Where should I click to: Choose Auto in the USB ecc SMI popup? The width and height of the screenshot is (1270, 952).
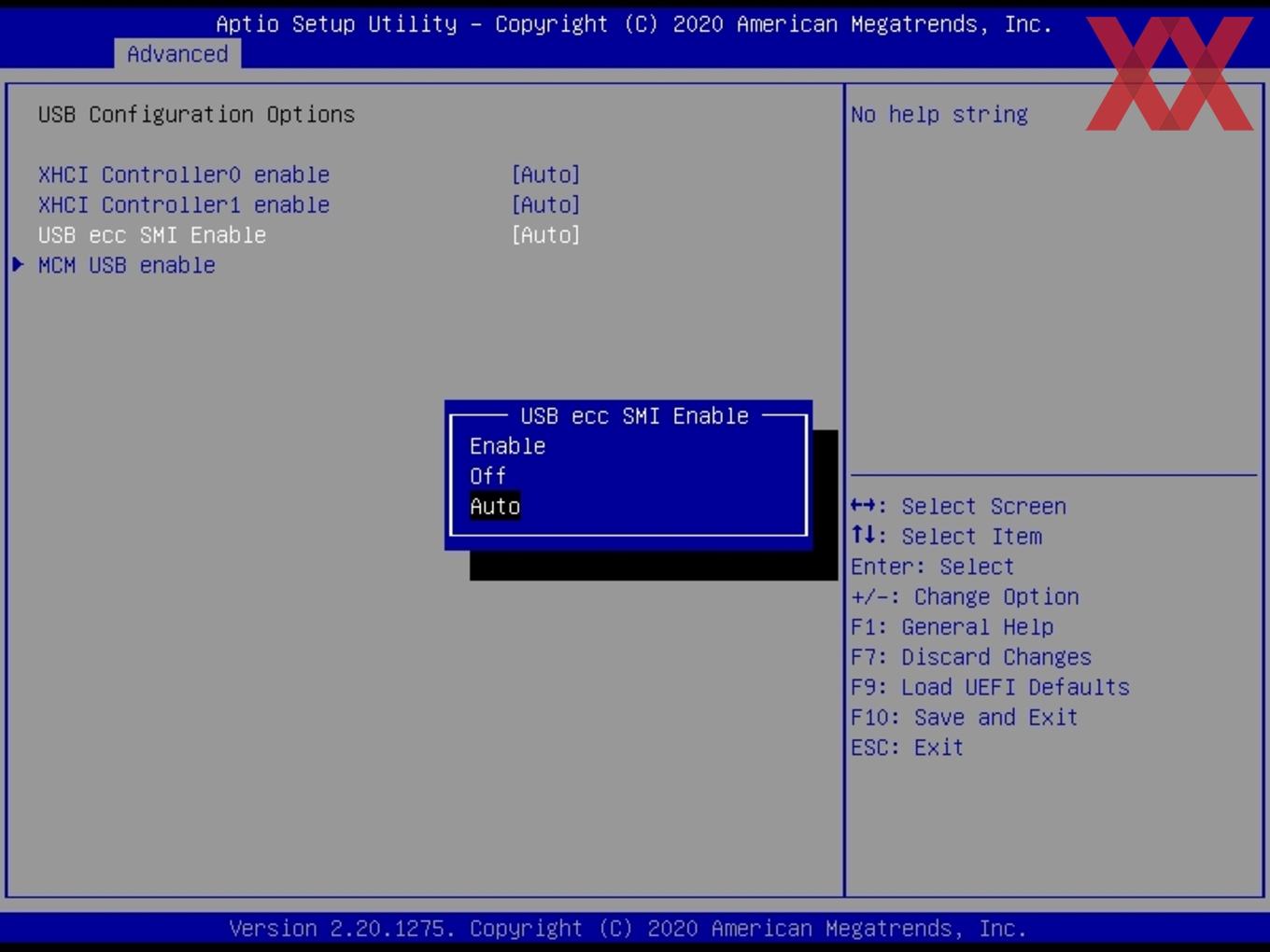tap(495, 506)
